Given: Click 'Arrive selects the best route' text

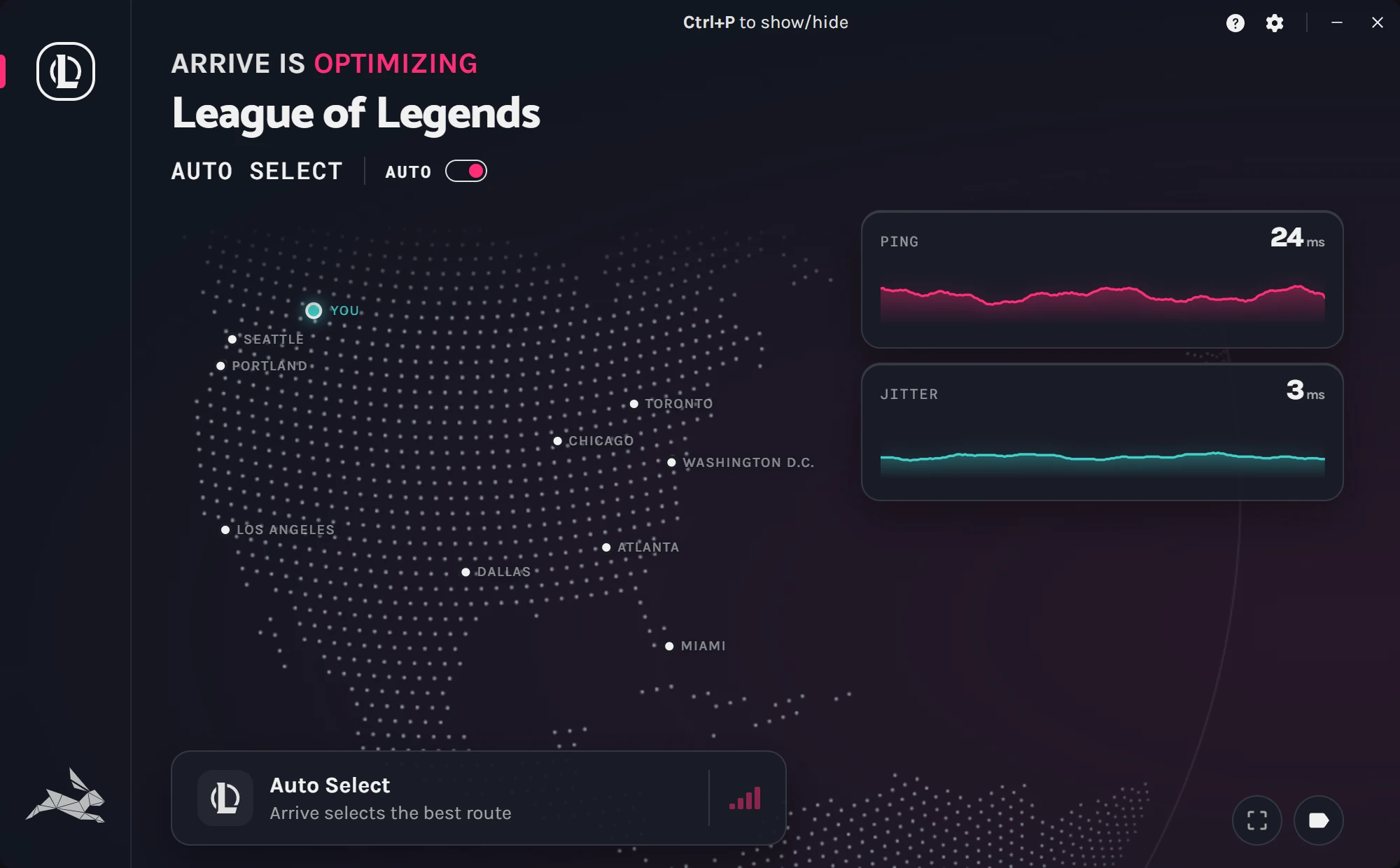Looking at the screenshot, I should pyautogui.click(x=391, y=813).
